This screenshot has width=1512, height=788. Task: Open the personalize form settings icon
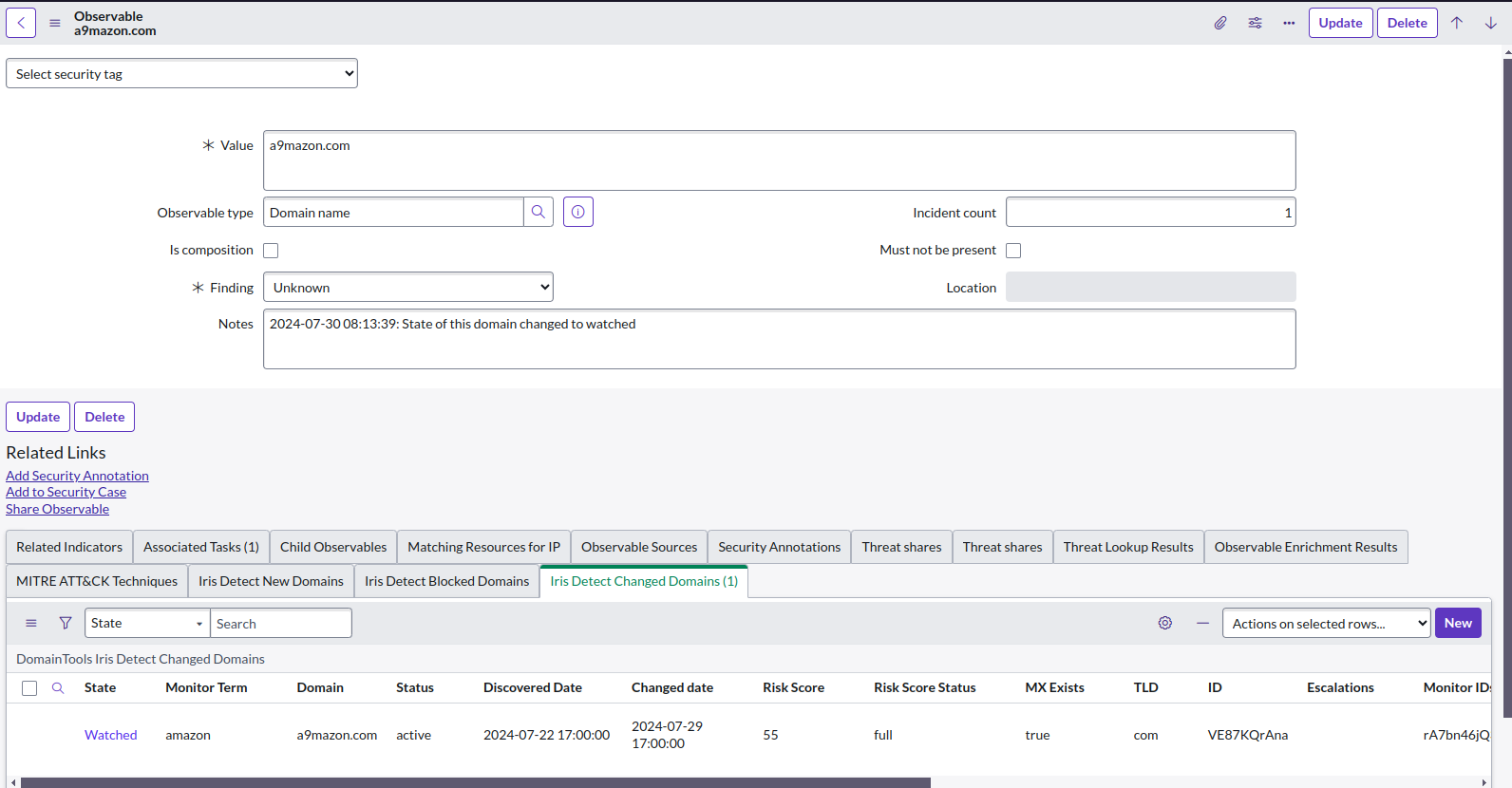[x=1255, y=23]
